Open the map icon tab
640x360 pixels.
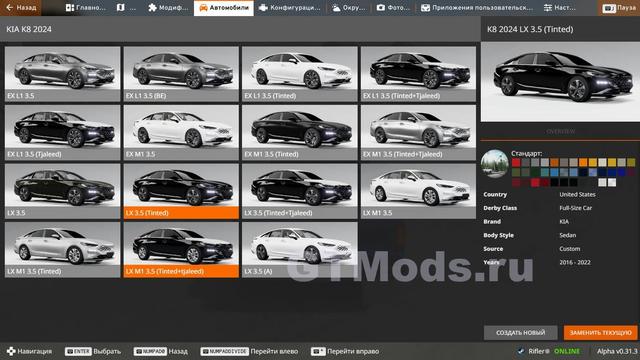coord(126,7)
